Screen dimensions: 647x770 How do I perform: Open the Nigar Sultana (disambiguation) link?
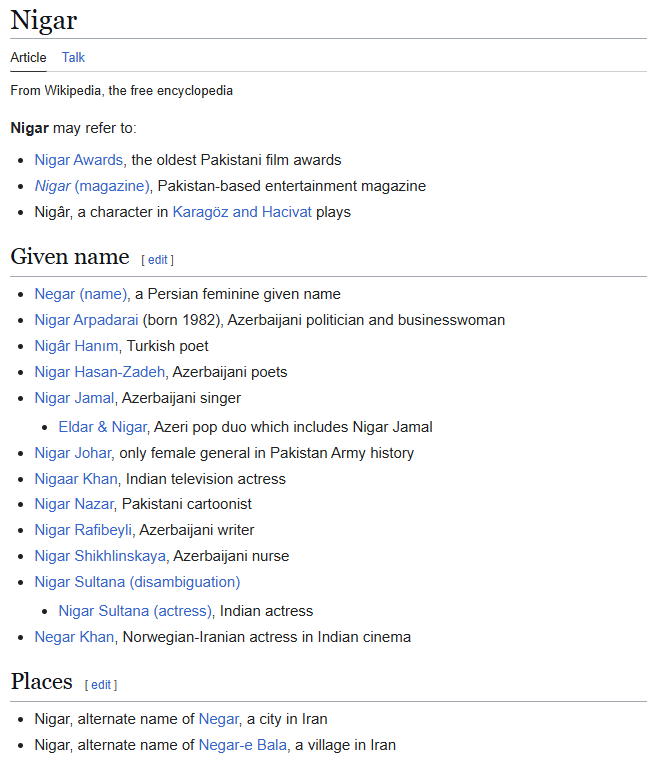pos(137,582)
